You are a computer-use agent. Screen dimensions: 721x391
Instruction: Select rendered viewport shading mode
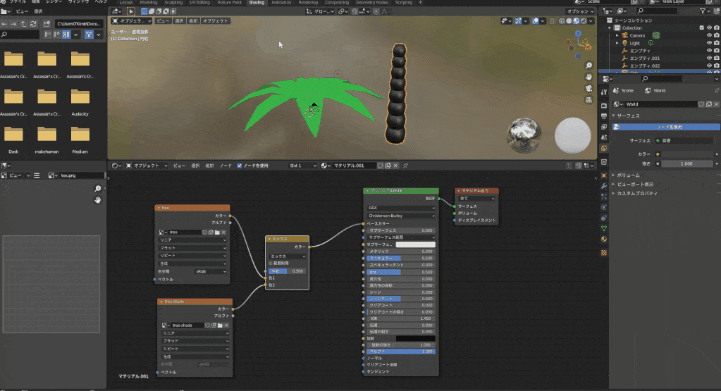click(584, 21)
